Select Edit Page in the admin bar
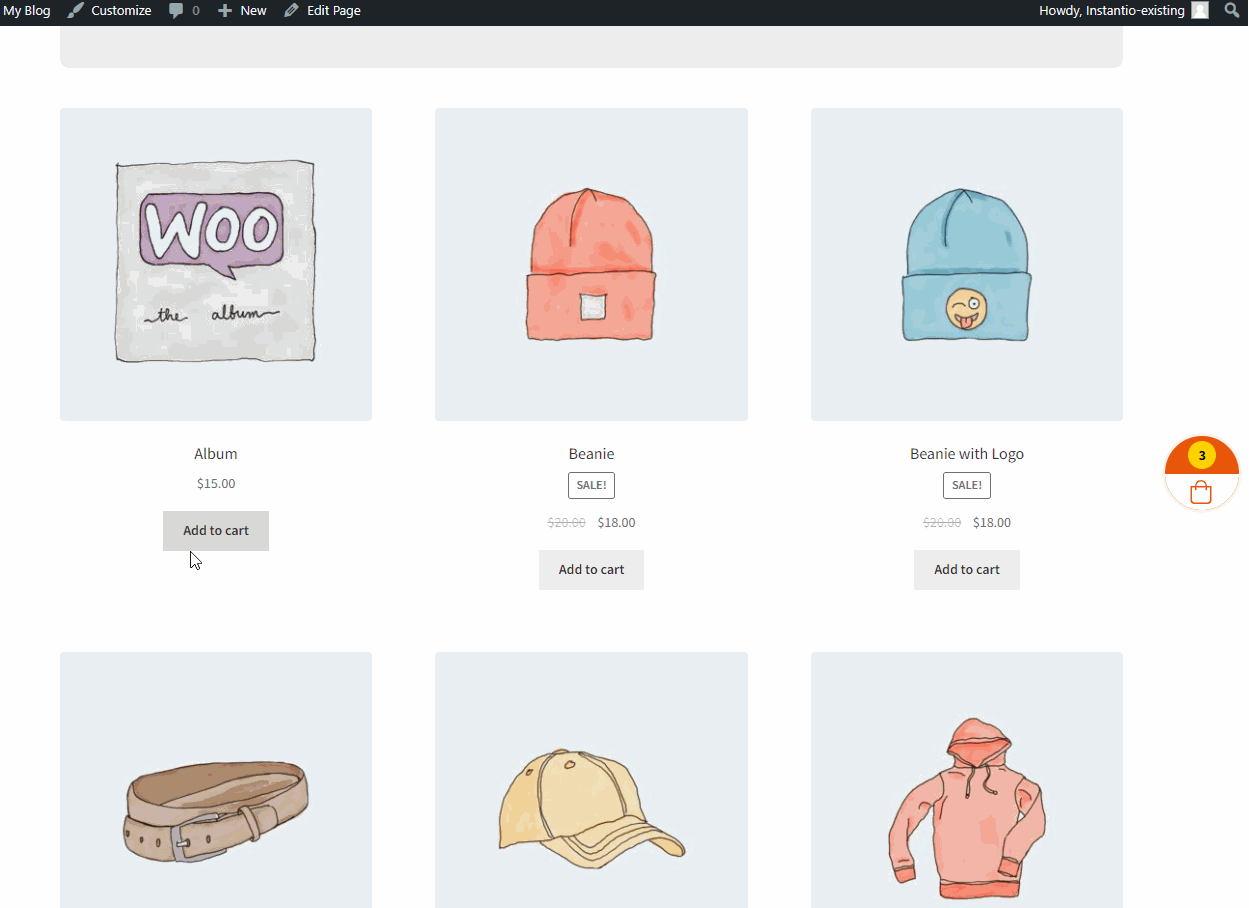 322,10
